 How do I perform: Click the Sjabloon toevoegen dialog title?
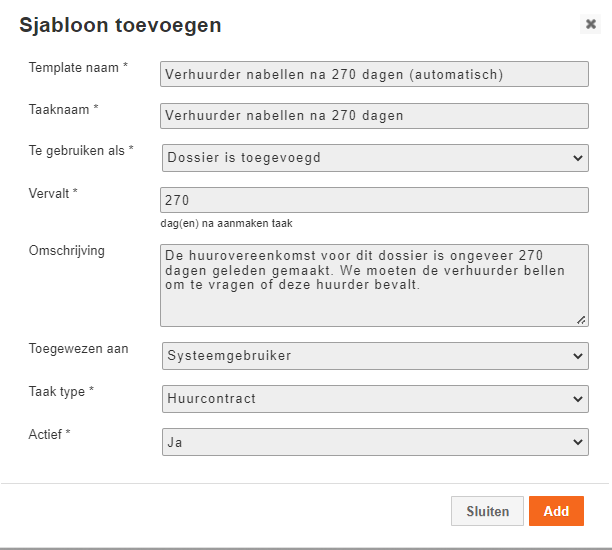(x=121, y=26)
